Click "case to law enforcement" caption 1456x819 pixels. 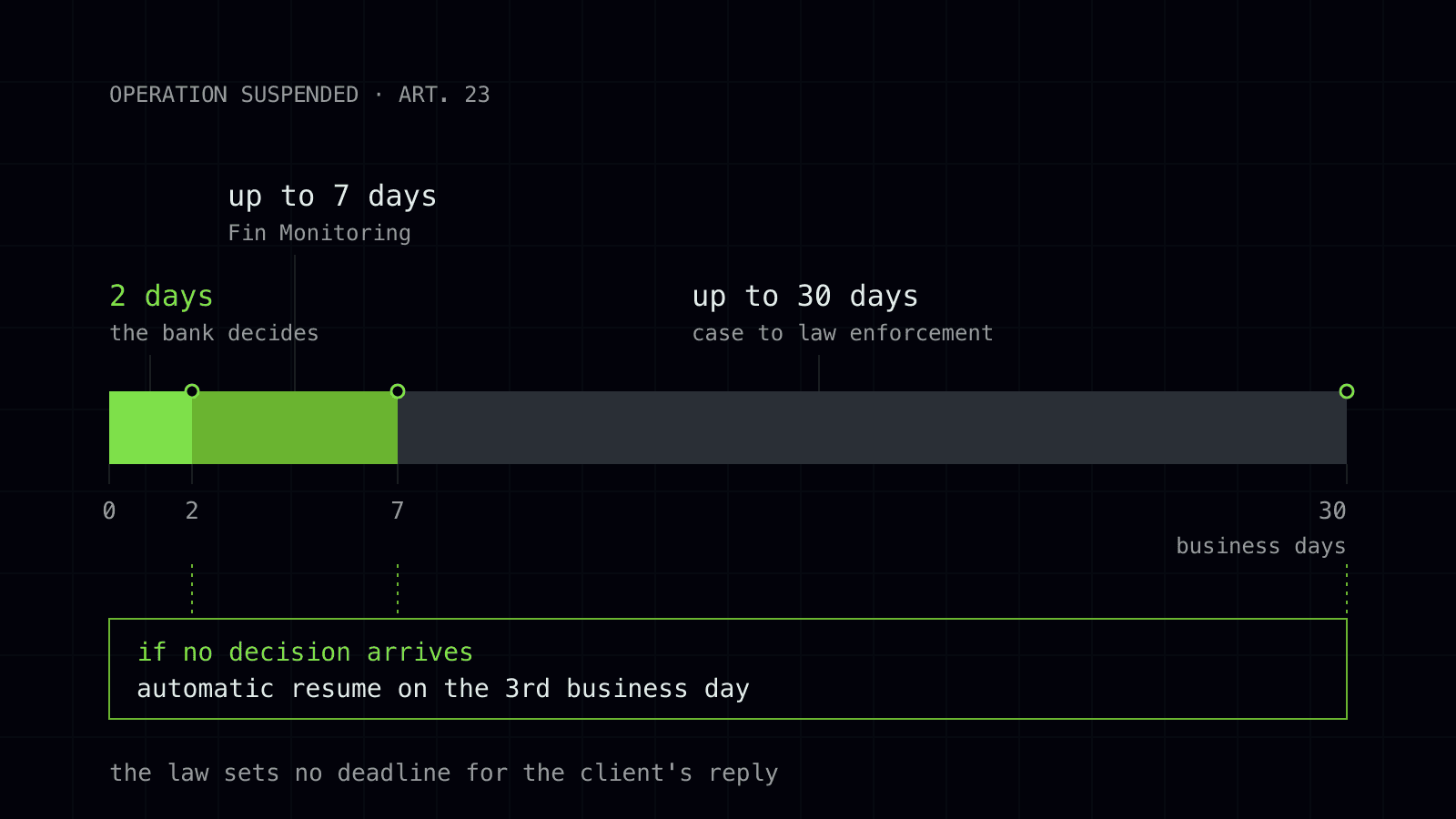tap(843, 333)
